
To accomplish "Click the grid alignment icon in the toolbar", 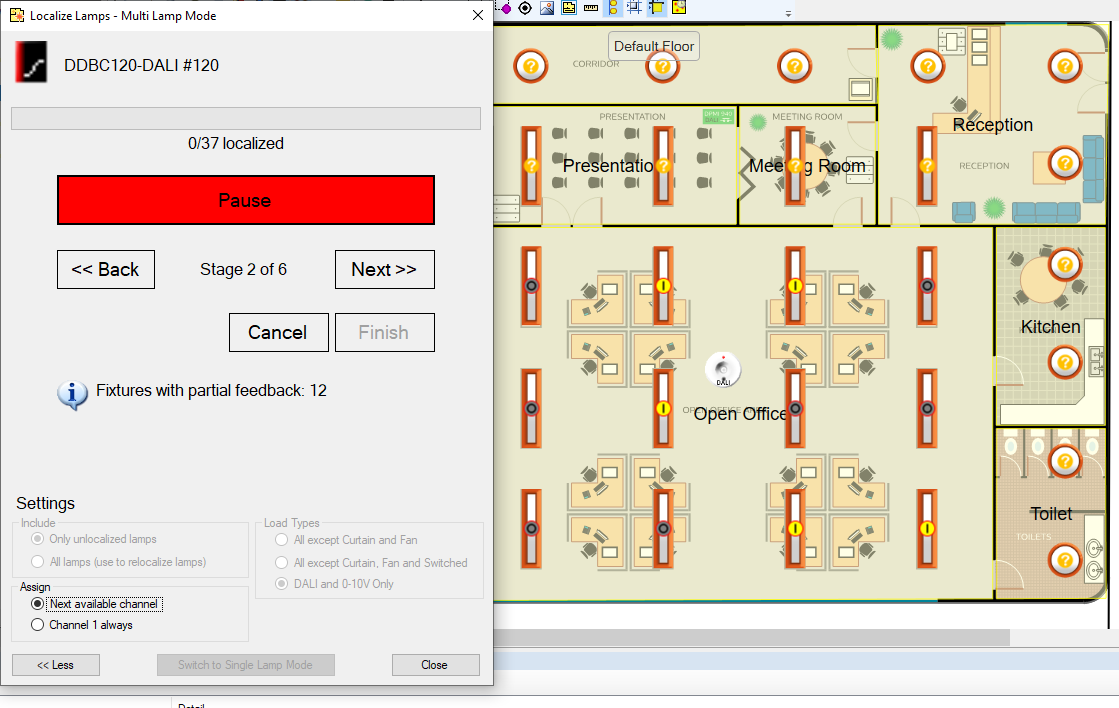I will pyautogui.click(x=633, y=8).
